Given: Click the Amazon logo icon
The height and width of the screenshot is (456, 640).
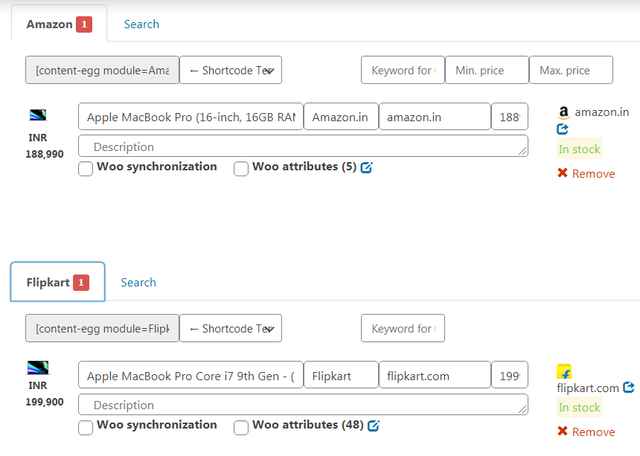Looking at the screenshot, I should [564, 112].
